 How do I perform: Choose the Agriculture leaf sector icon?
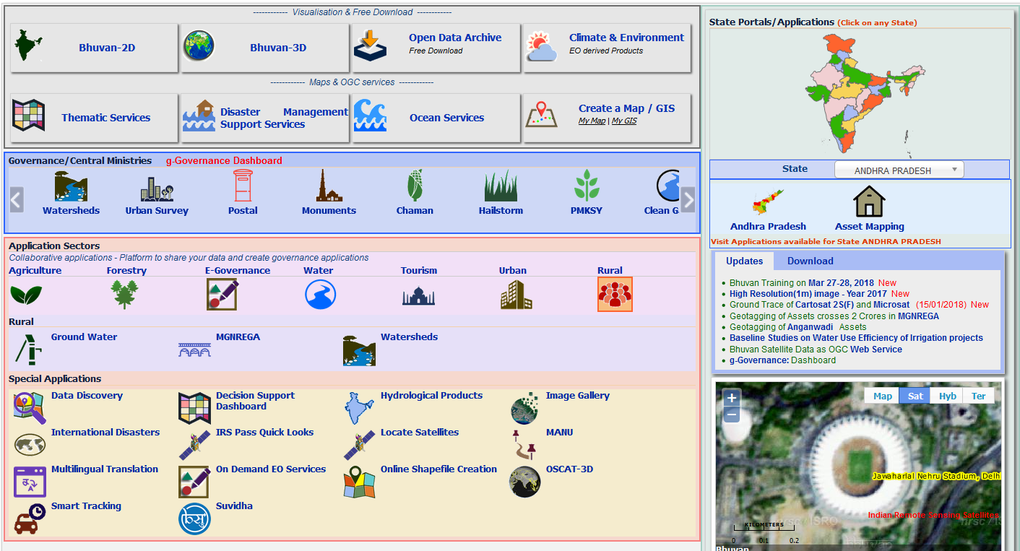point(26,295)
